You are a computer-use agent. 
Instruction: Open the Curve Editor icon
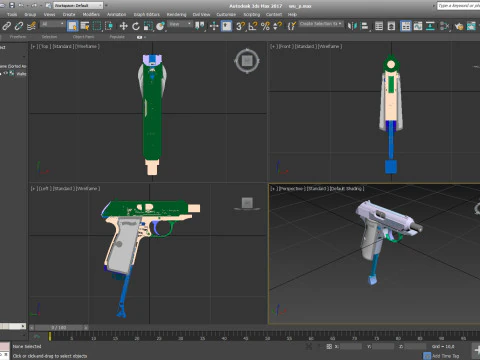tap(418, 26)
